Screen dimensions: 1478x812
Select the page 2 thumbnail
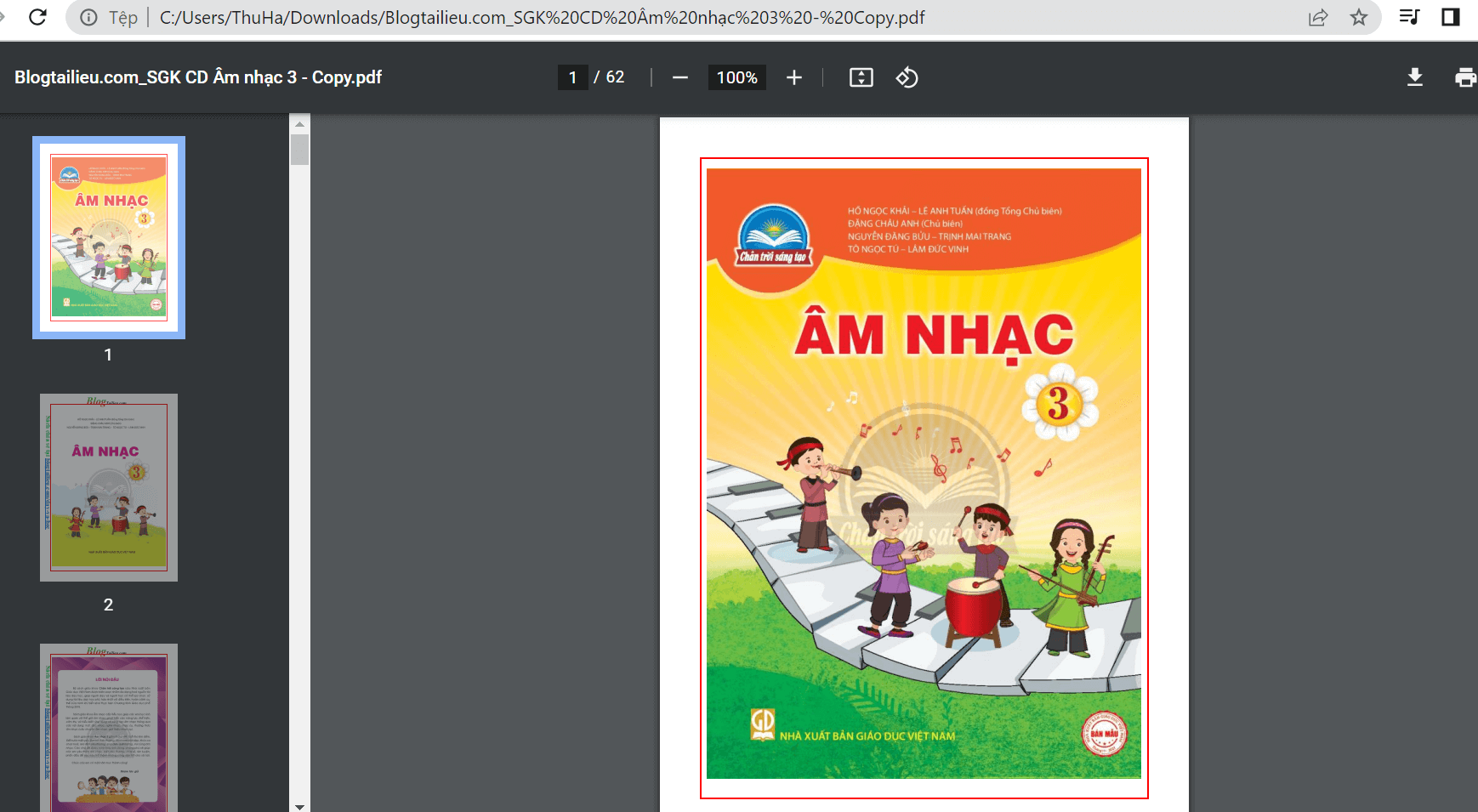tap(109, 487)
